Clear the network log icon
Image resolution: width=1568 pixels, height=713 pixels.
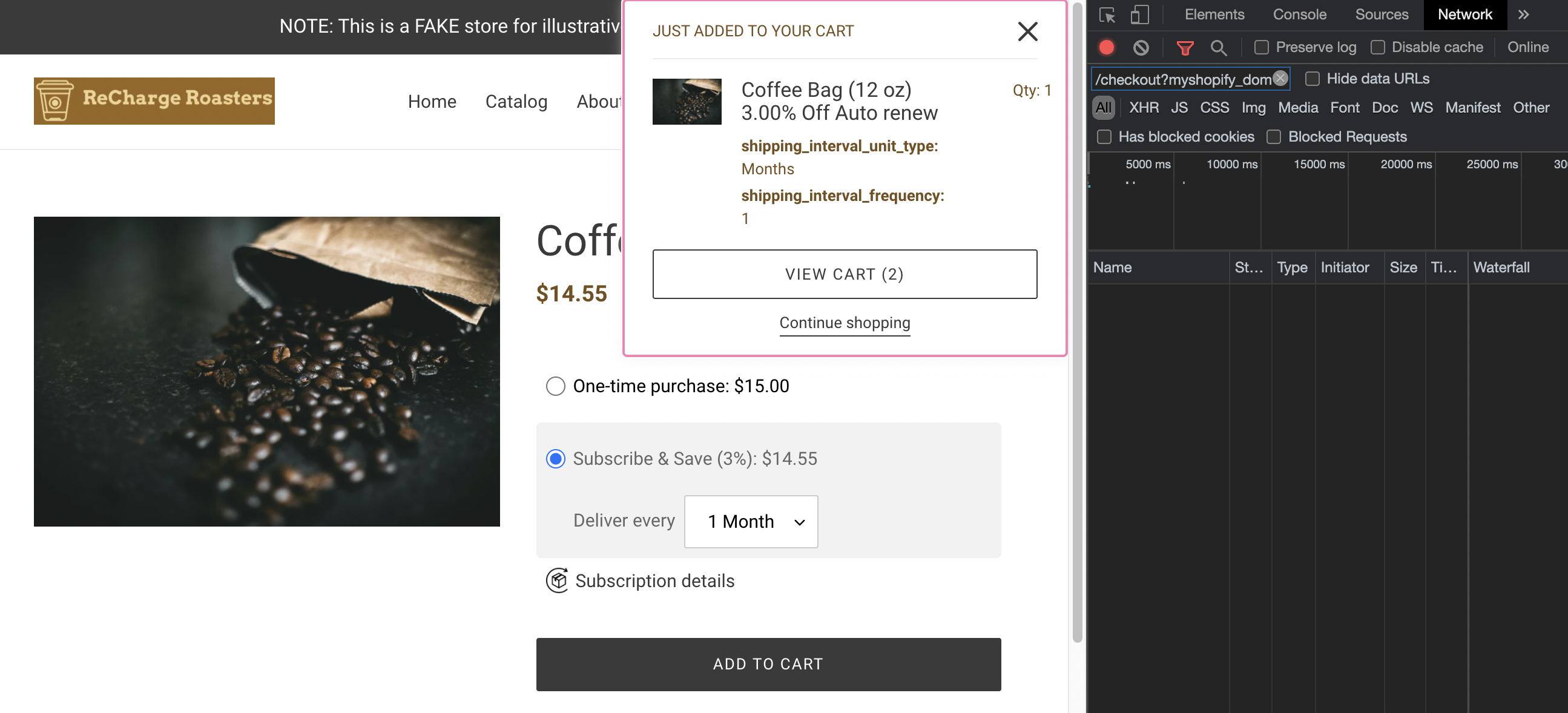pyautogui.click(x=1141, y=47)
